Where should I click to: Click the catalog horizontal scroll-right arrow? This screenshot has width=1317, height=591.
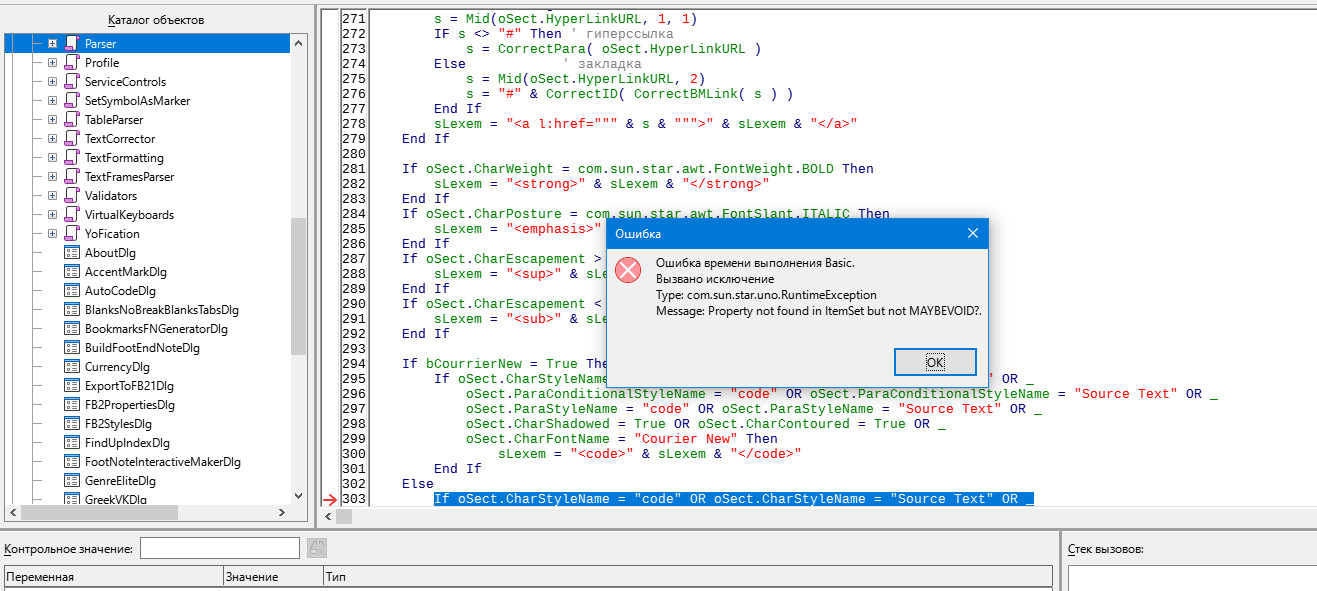pyautogui.click(x=282, y=512)
